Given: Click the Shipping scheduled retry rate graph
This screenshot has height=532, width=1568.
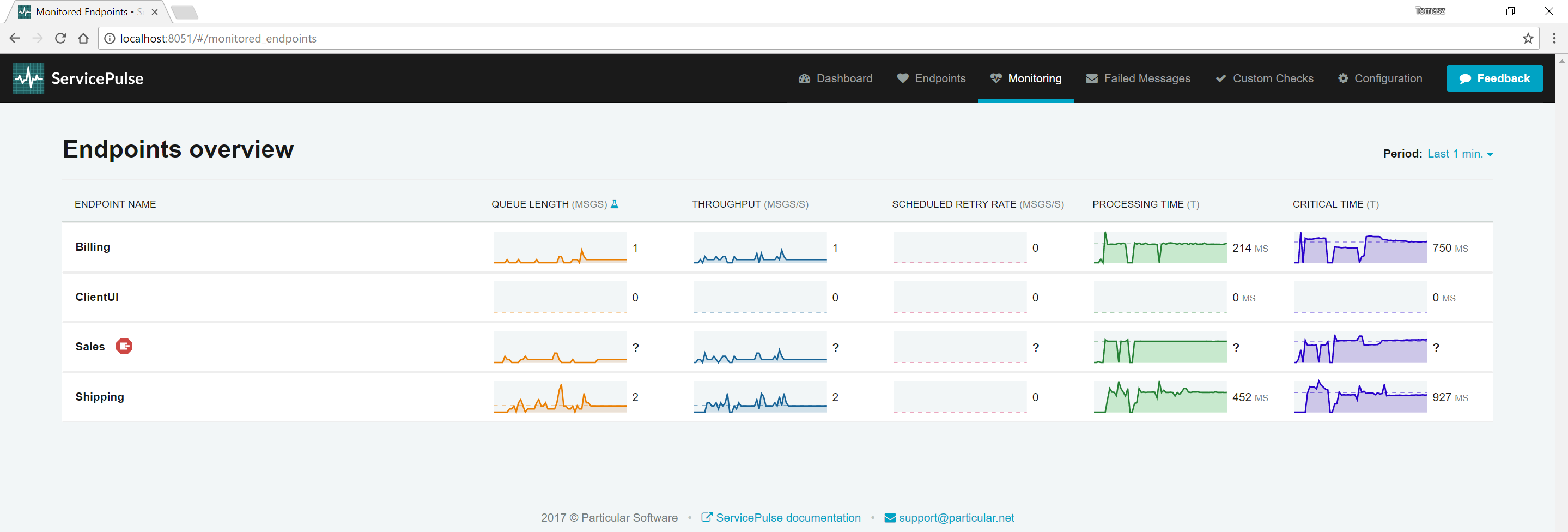Looking at the screenshot, I should (960, 397).
